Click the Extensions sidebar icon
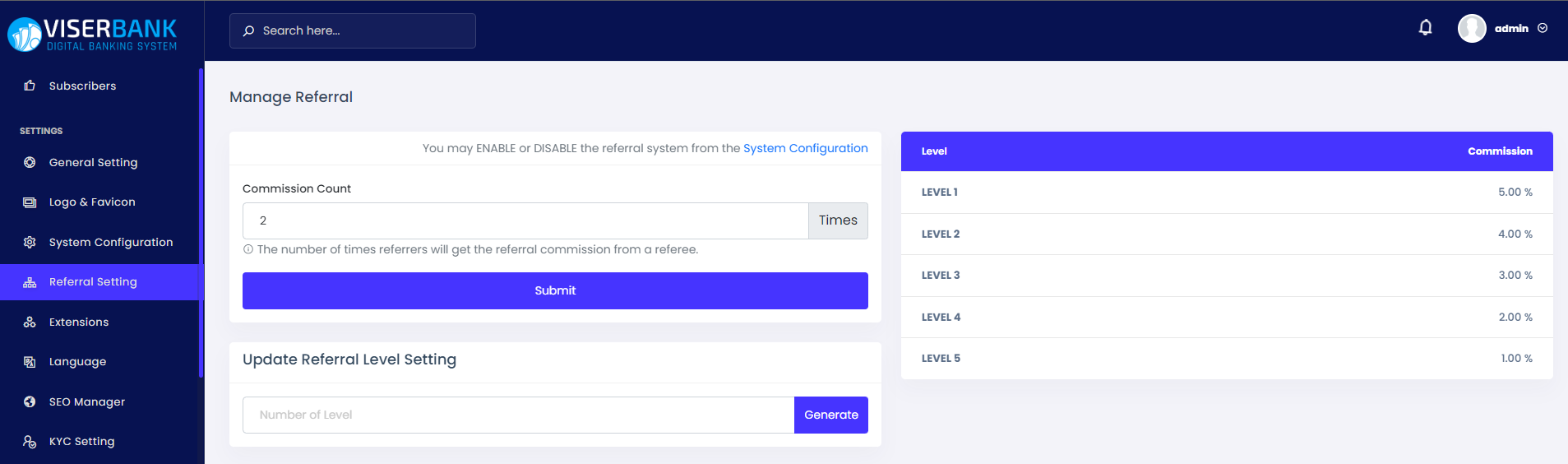Image resolution: width=1568 pixels, height=464 pixels. coord(30,322)
